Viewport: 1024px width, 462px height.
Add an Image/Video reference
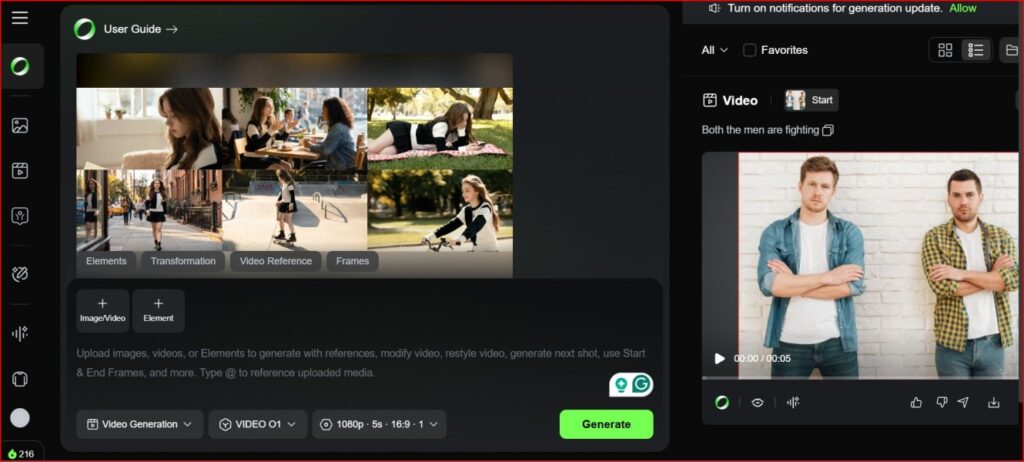click(x=103, y=311)
